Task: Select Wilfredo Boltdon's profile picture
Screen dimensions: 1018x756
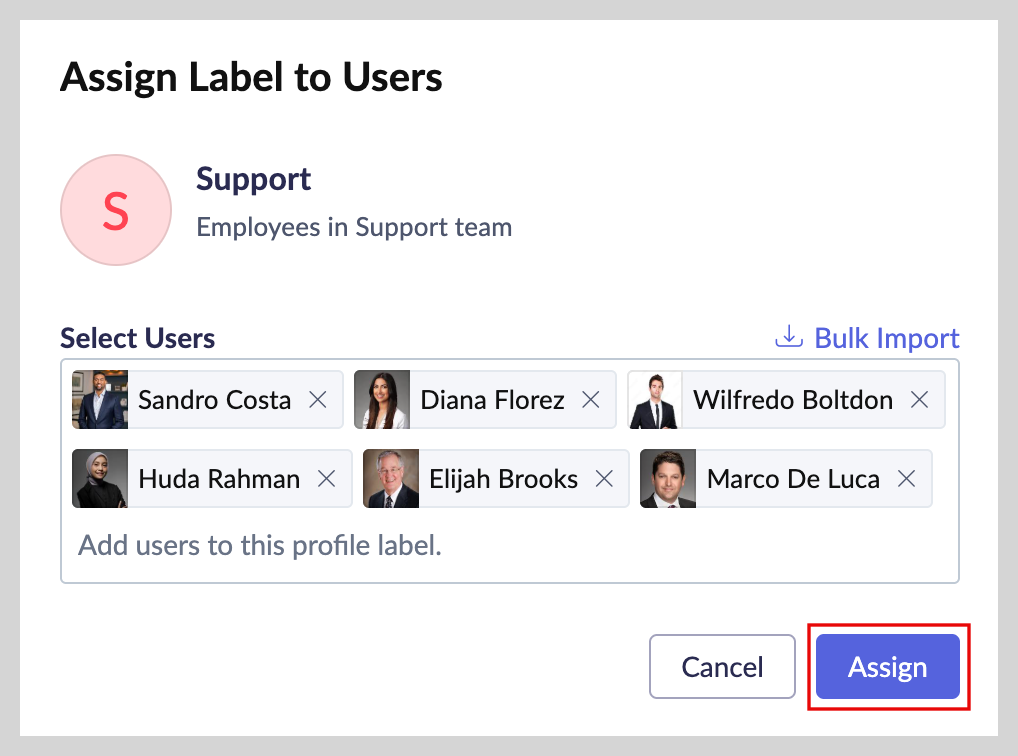Action: [x=655, y=400]
